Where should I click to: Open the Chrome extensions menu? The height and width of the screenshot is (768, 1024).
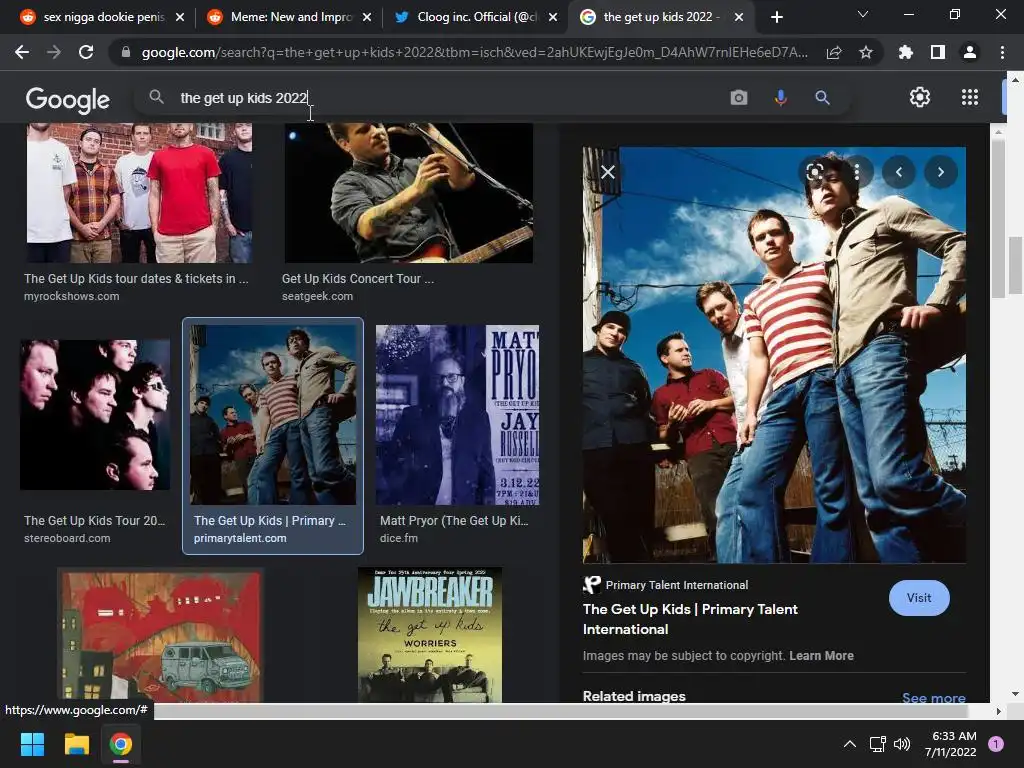point(906,52)
